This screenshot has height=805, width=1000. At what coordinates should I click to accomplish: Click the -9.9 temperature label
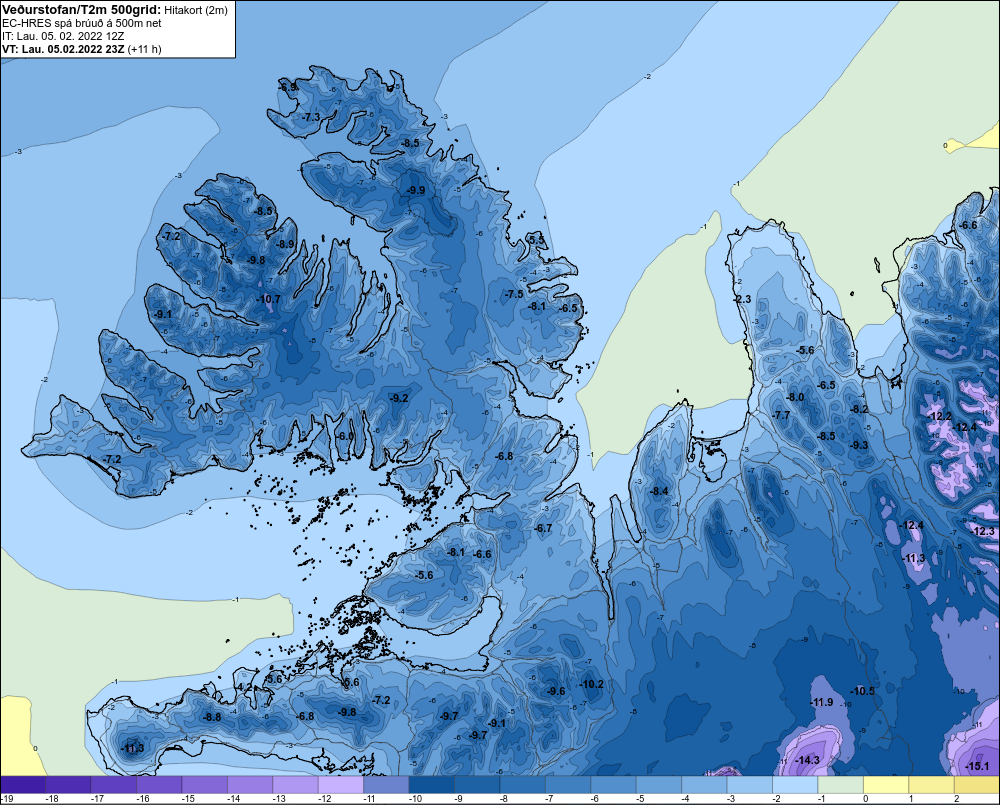tap(416, 190)
